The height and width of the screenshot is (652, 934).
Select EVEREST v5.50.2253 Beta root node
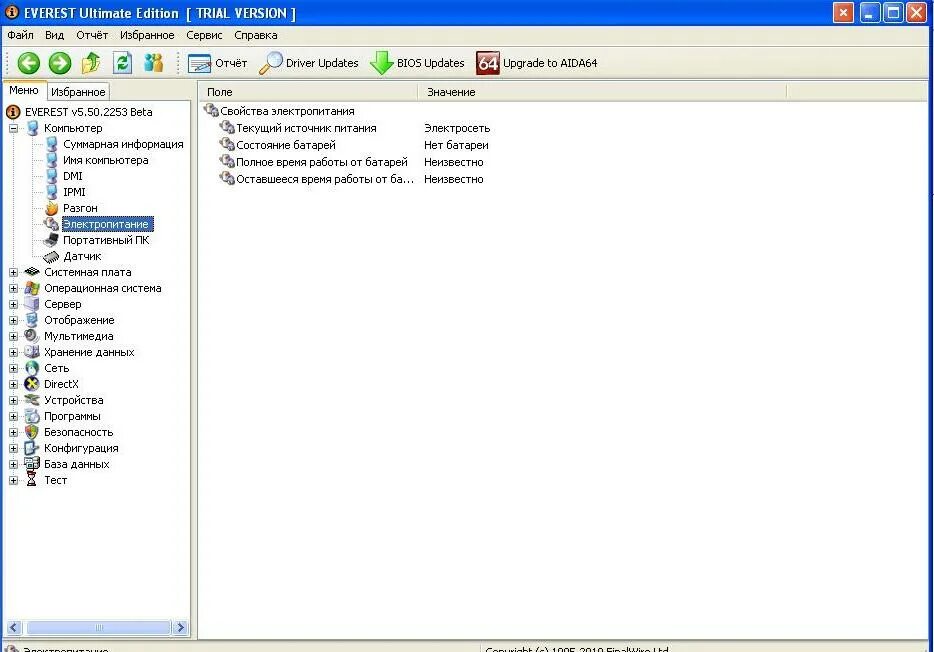click(89, 112)
